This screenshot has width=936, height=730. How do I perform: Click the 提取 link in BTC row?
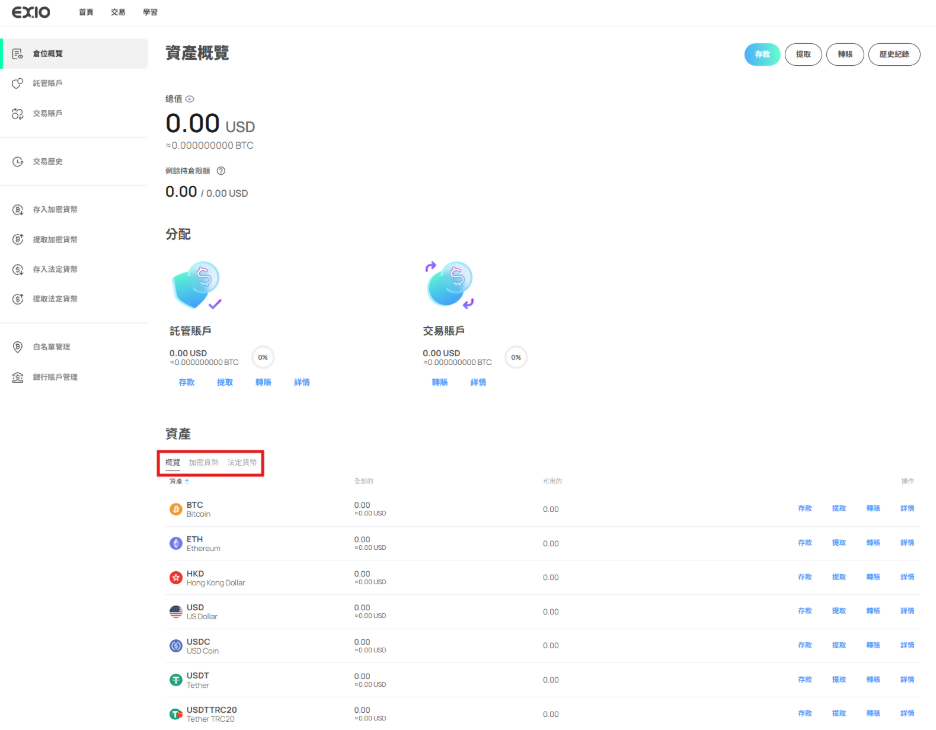click(x=839, y=509)
